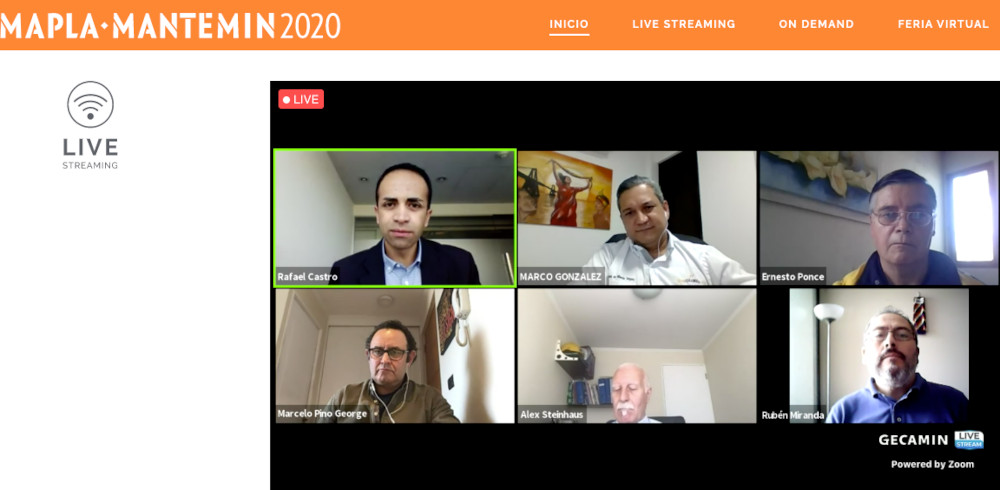The height and width of the screenshot is (490, 1000).
Task: Click the Live Streaming wifi icon
Action: click(91, 105)
